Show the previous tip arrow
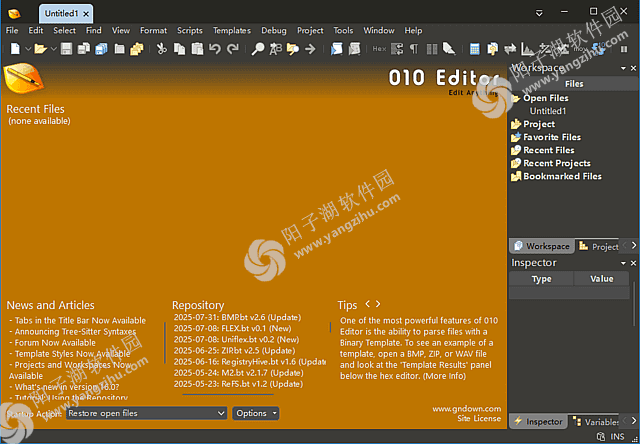The width and height of the screenshot is (640, 444). point(367,304)
